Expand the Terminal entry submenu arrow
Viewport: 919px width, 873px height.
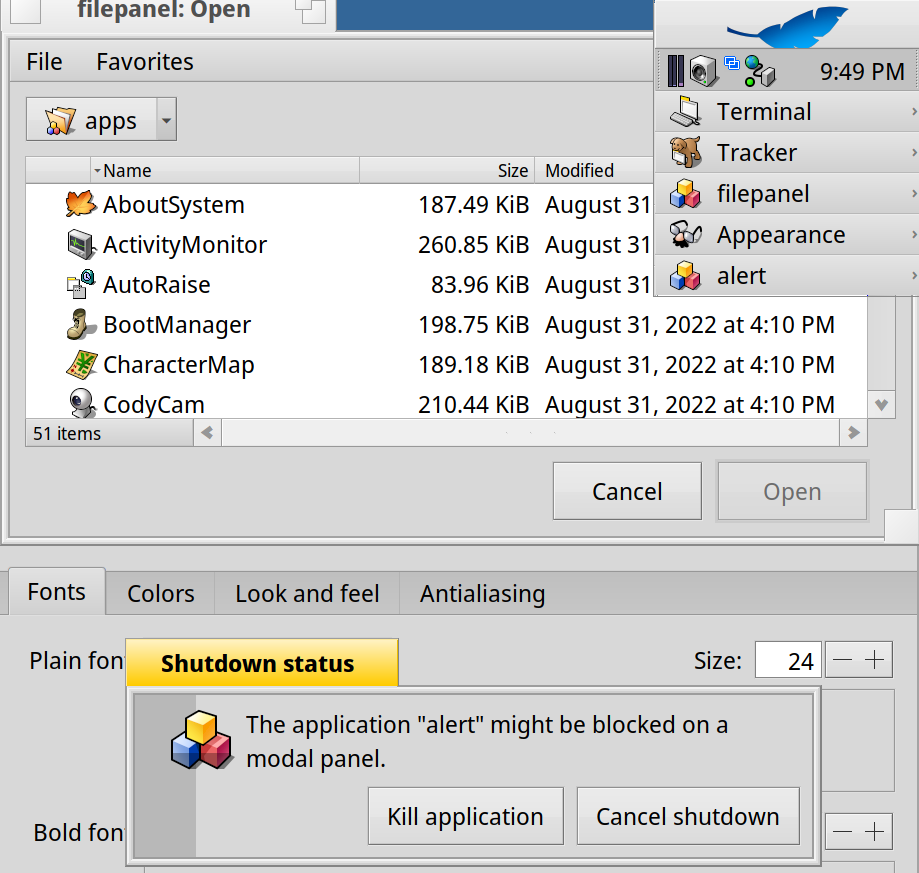pyautogui.click(x=914, y=111)
